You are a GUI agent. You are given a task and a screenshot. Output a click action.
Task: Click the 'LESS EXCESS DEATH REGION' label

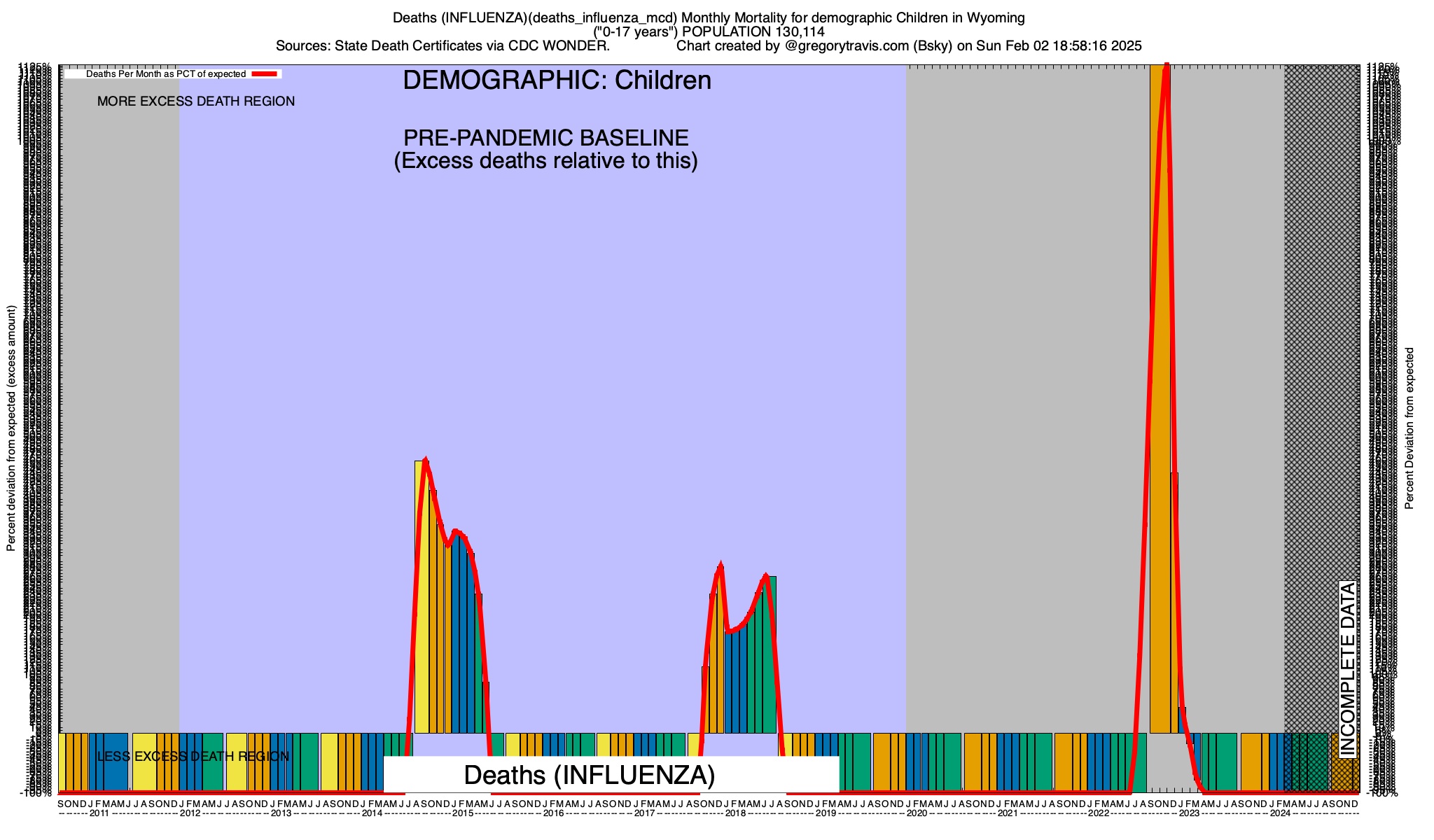point(193,757)
